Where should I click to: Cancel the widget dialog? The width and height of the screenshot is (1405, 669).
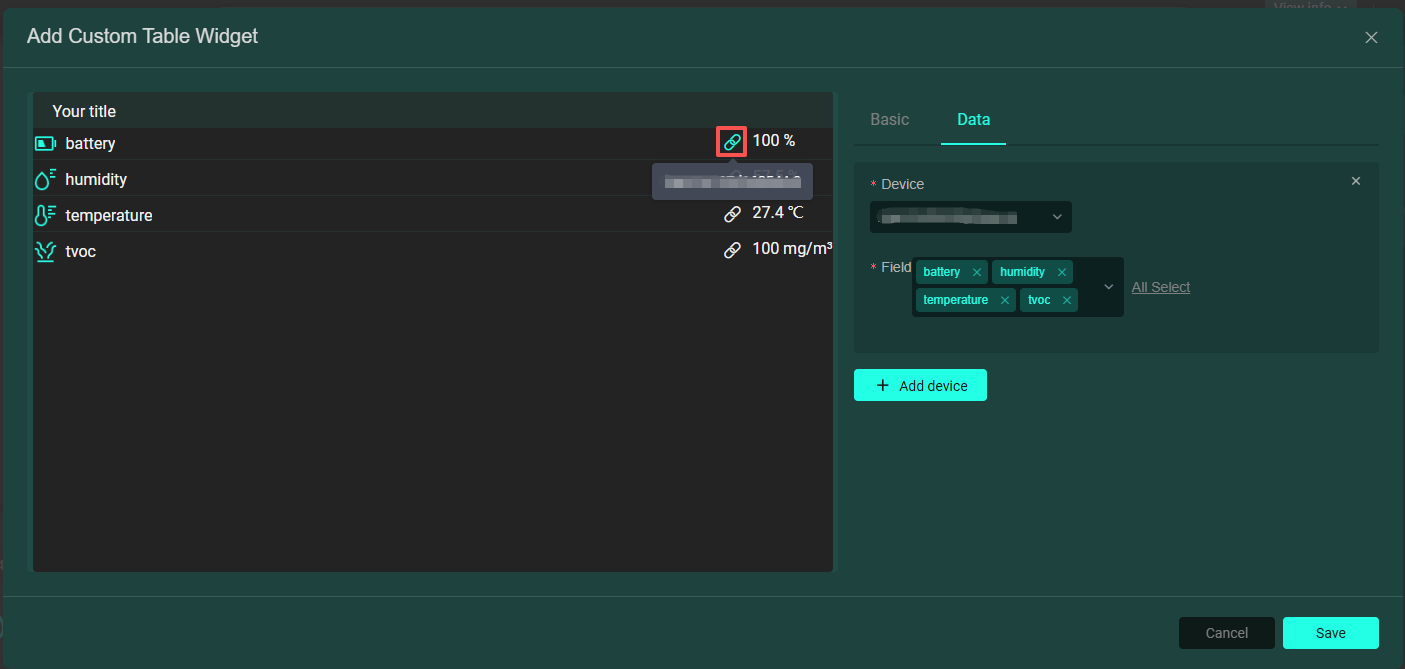click(1226, 633)
